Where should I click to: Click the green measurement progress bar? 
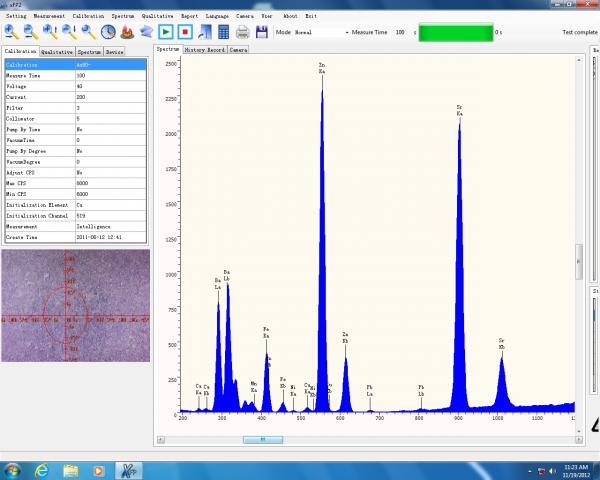click(456, 33)
